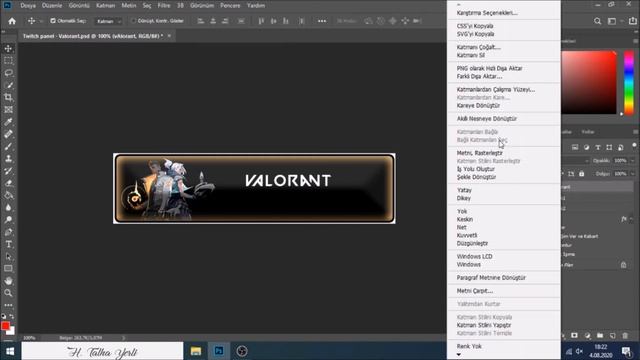Select the Eraser tool
Screen dimensions: 640x360
click(8, 183)
